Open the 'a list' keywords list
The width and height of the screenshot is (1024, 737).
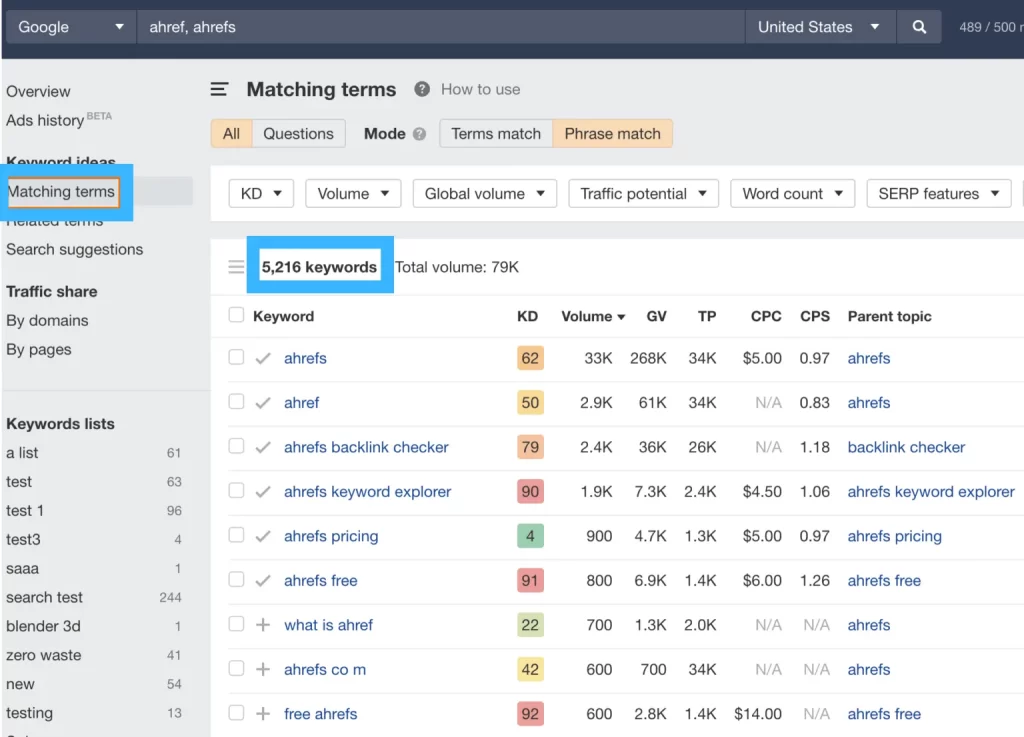tap(22, 453)
